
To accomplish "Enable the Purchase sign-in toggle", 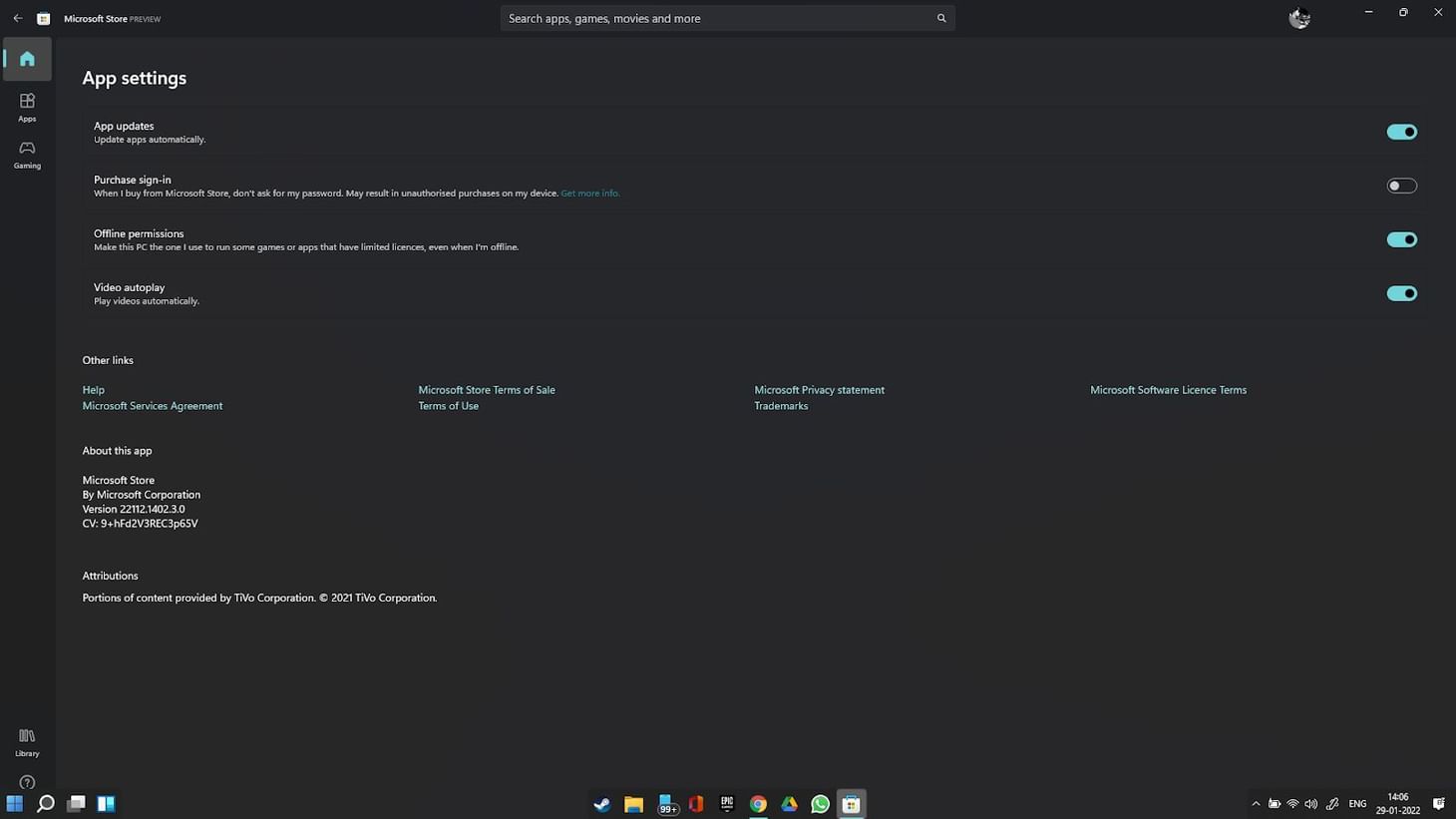I will [x=1401, y=186].
